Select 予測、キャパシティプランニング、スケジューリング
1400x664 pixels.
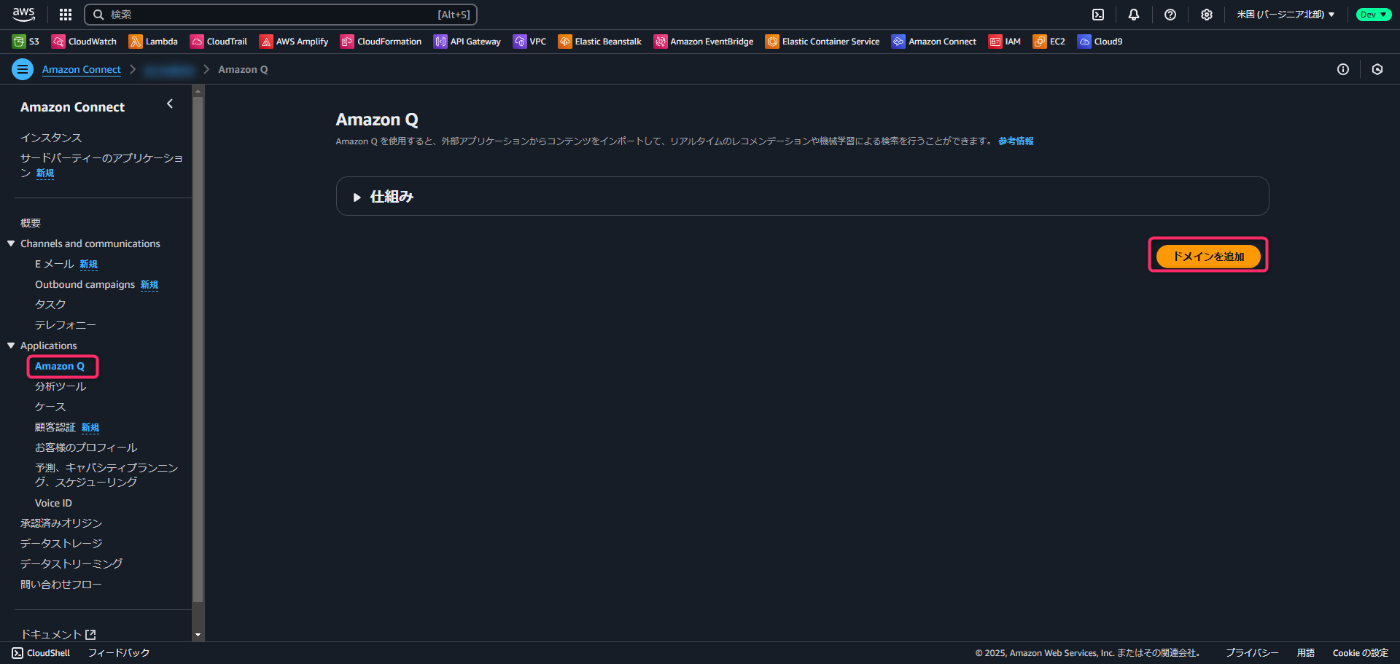point(107,475)
